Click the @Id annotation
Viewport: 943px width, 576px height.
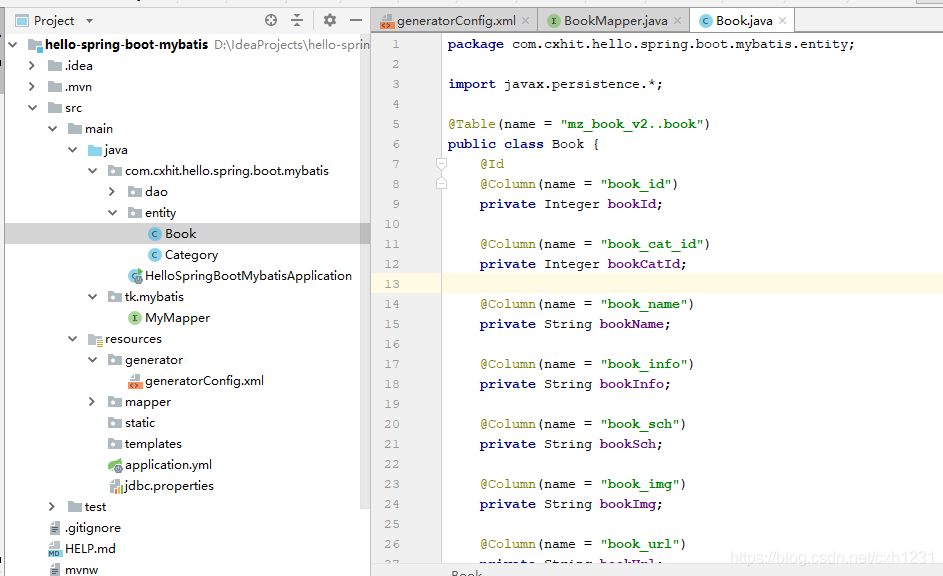492,164
